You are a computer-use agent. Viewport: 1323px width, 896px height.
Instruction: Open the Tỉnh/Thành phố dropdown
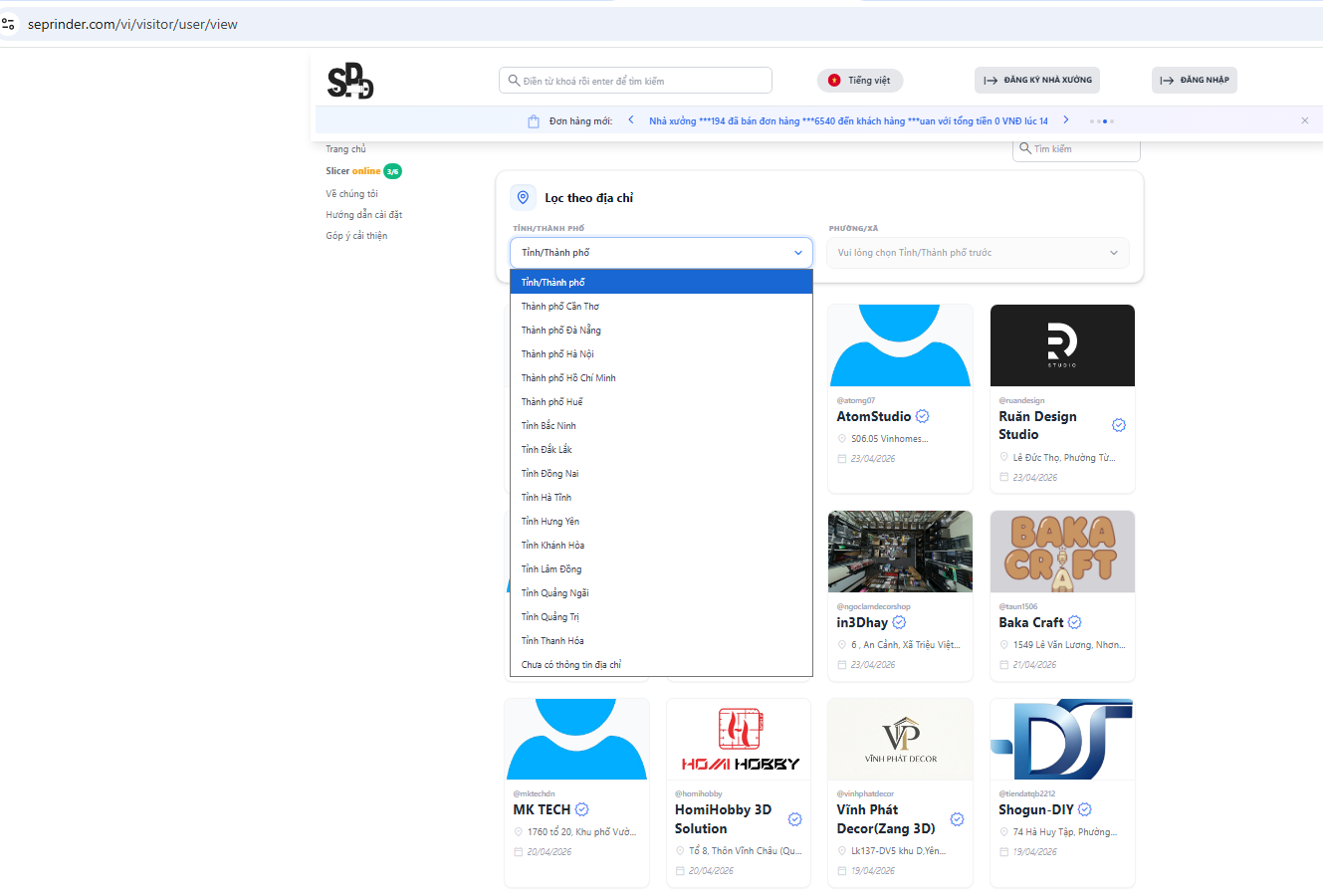click(x=661, y=253)
